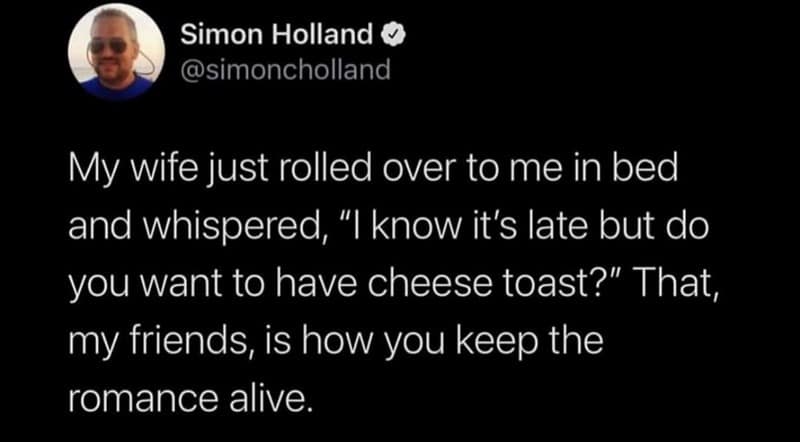
Task: Click the sunglasses on the profile photo
Action: [107, 45]
